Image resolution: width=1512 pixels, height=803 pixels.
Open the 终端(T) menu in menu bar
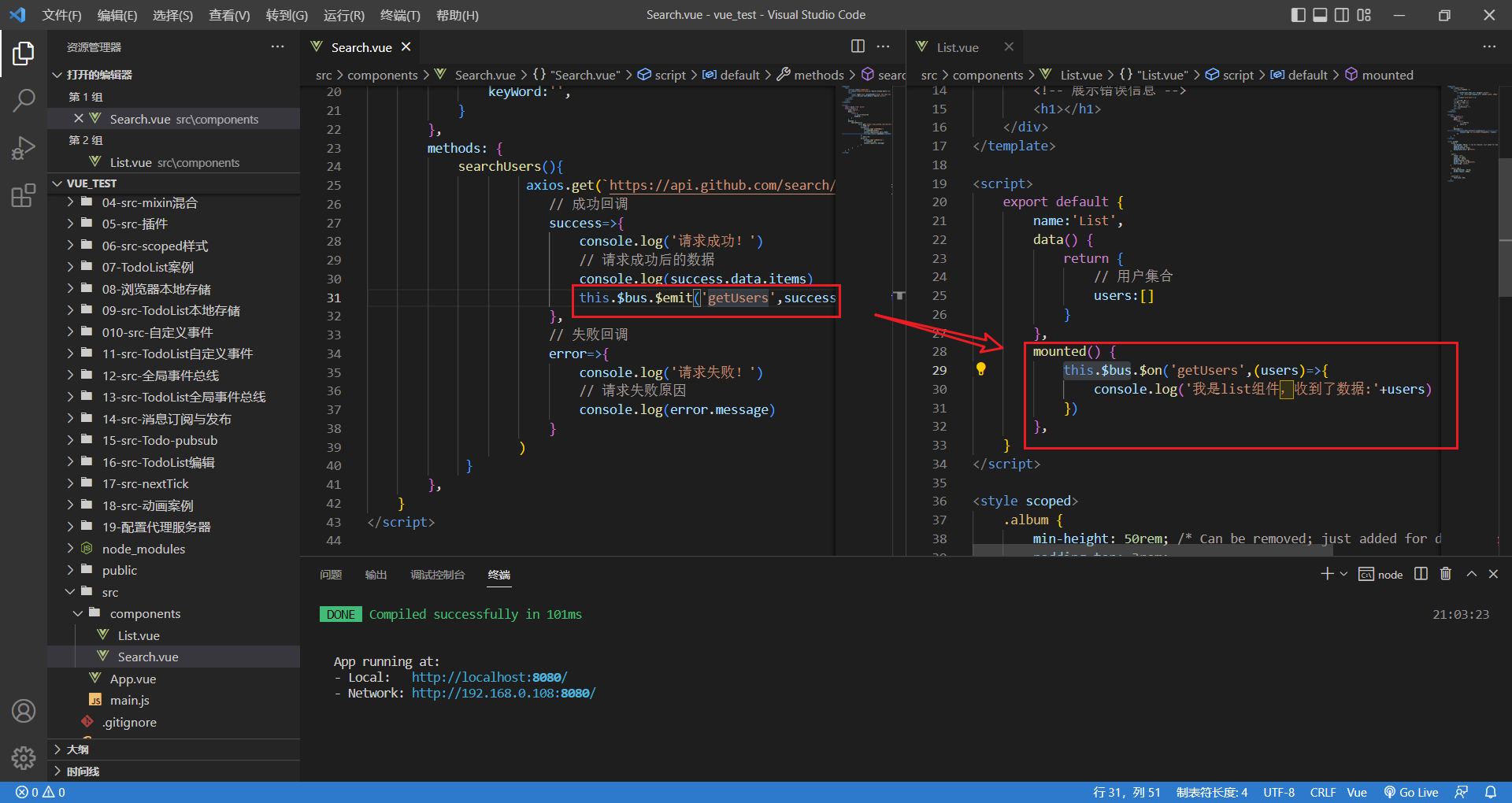tap(400, 15)
